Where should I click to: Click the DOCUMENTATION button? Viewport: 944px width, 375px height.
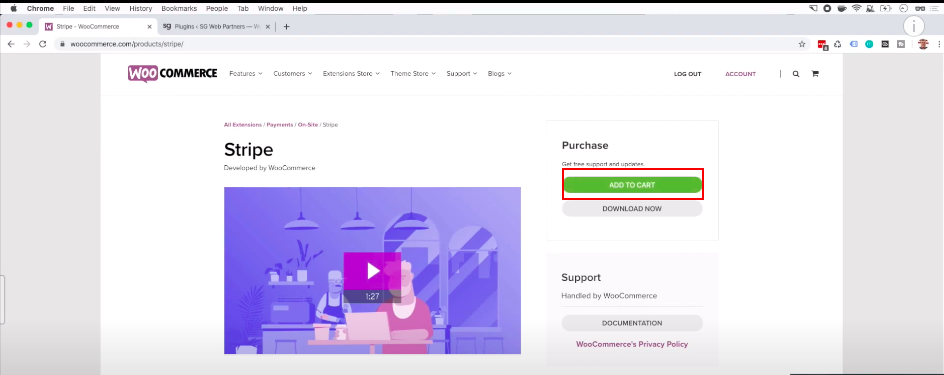pyautogui.click(x=632, y=323)
